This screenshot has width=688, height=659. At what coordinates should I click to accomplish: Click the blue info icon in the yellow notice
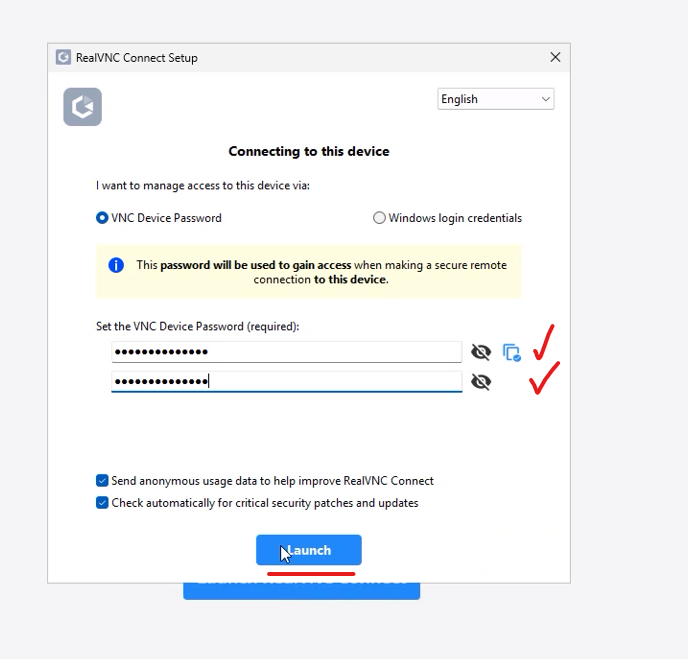click(x=116, y=265)
